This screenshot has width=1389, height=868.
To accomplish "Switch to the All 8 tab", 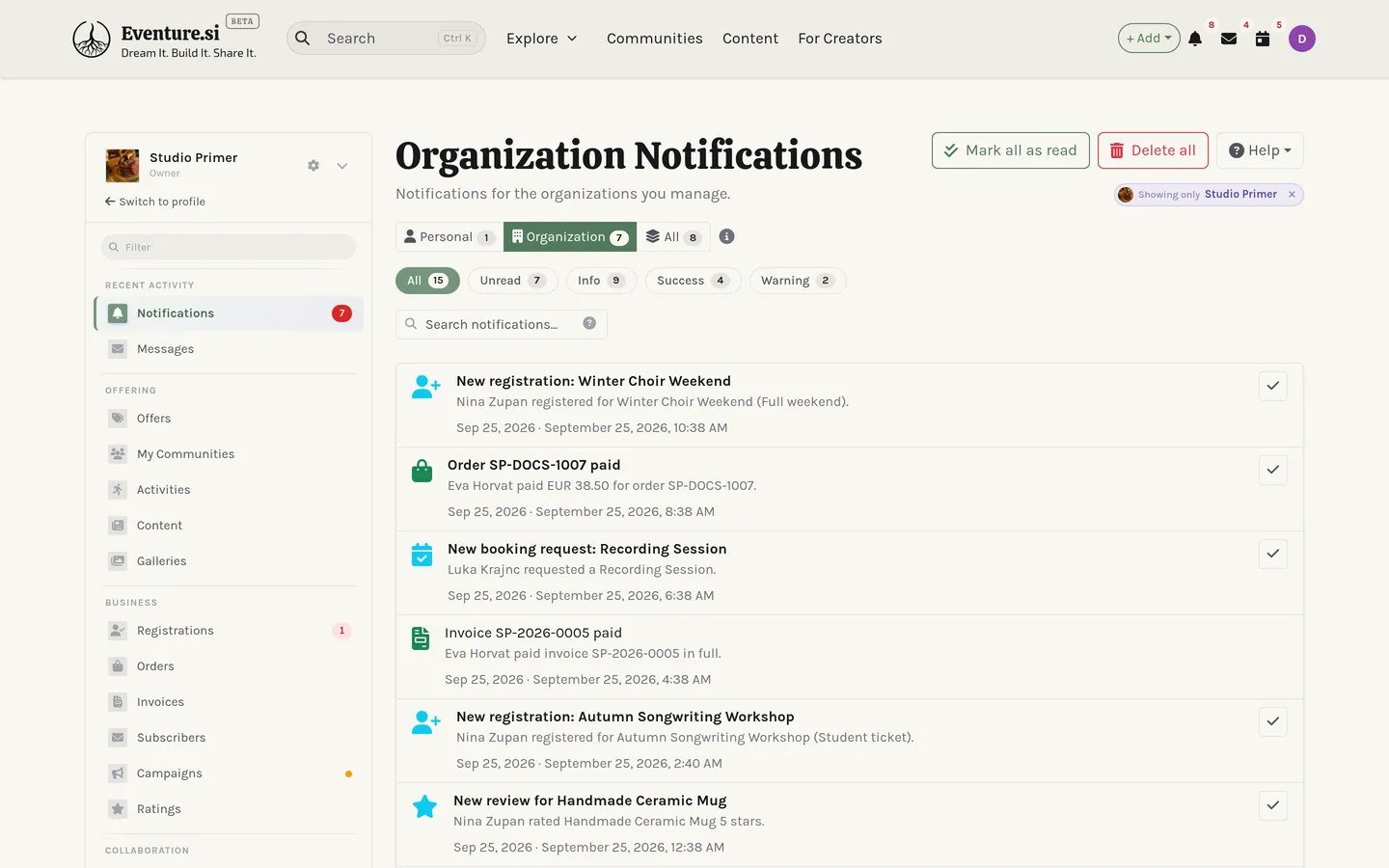I will pyautogui.click(x=673, y=237).
